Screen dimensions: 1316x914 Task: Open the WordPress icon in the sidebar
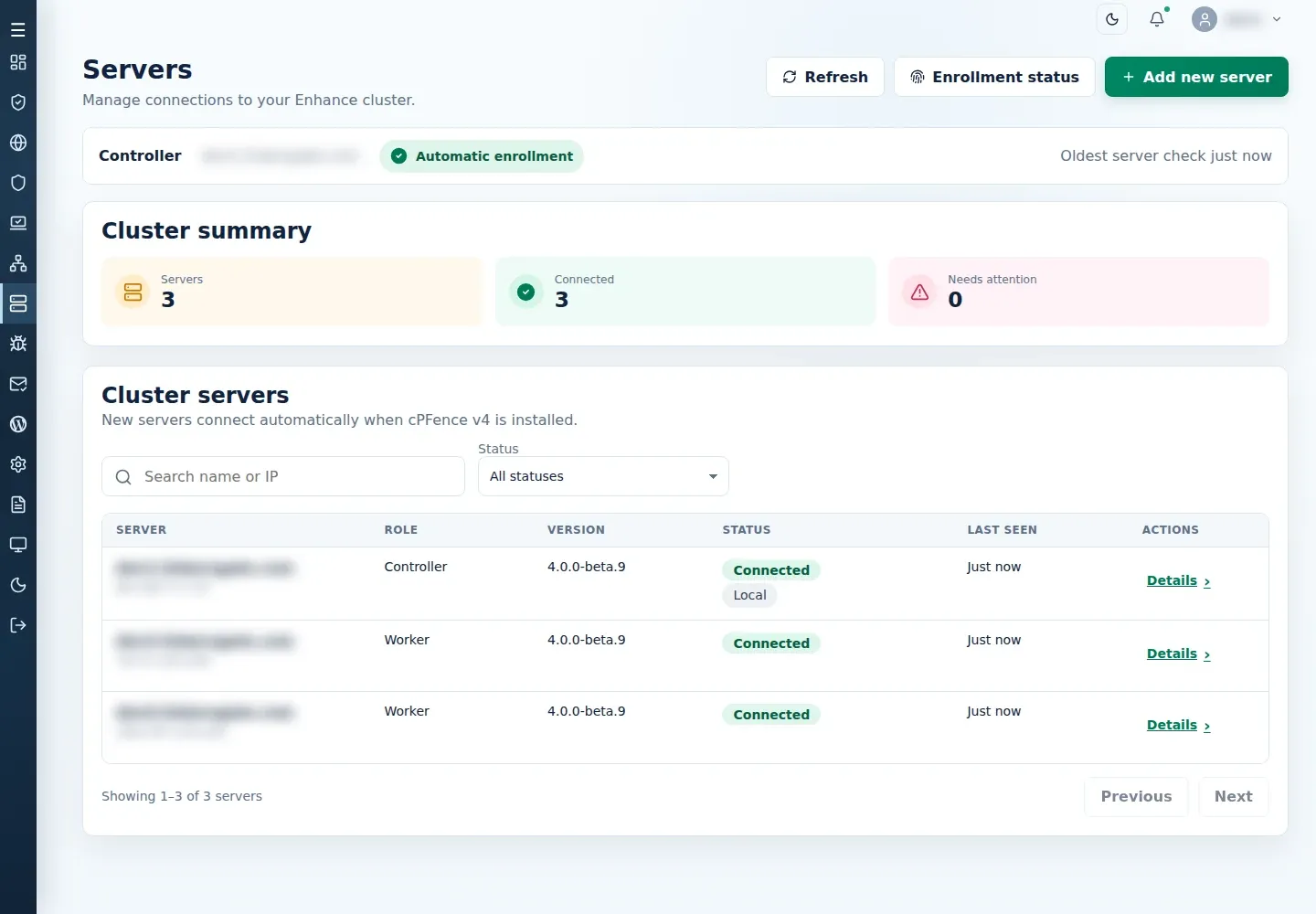18,424
